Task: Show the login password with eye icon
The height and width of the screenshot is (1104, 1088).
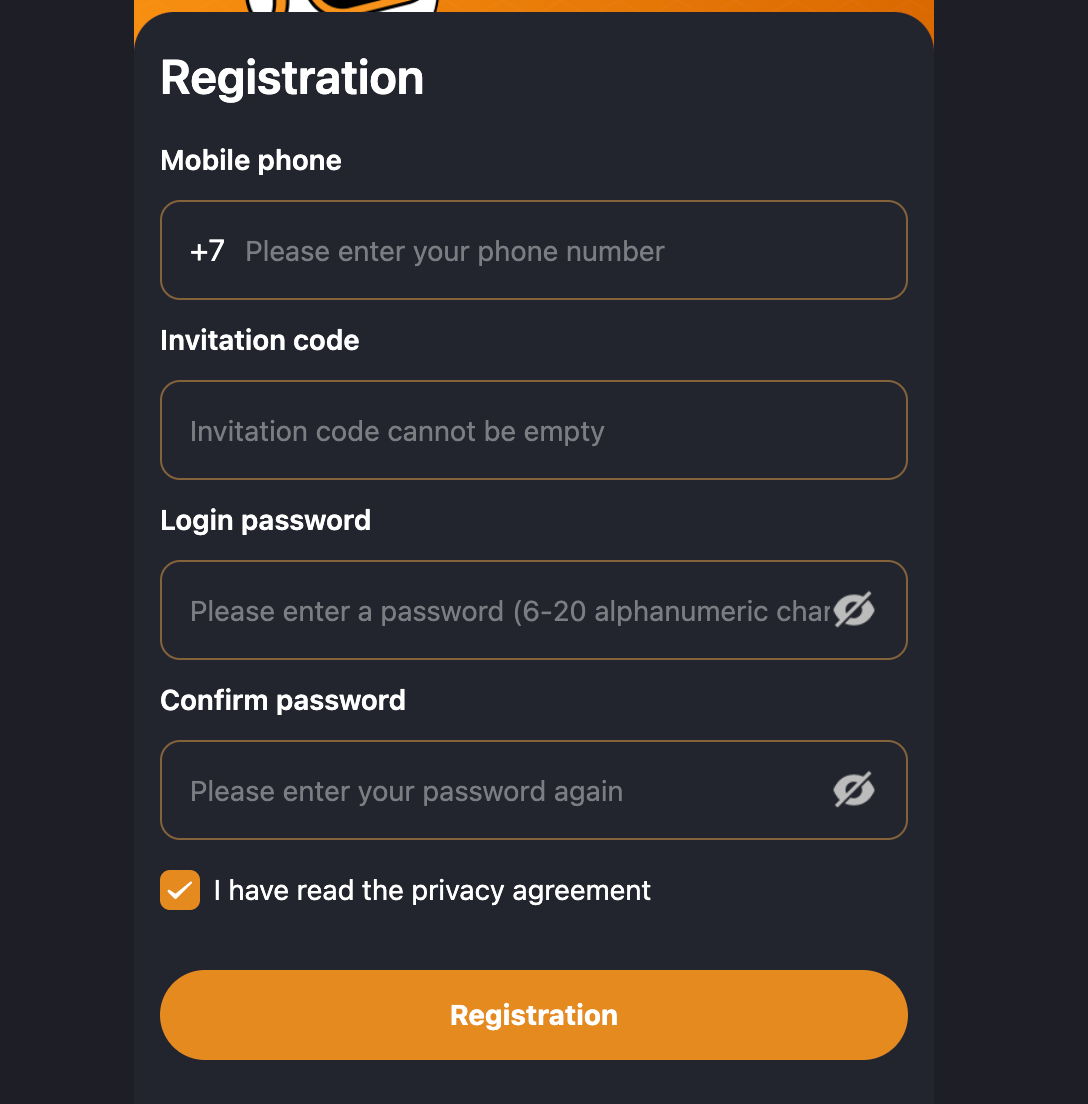Action: pos(854,610)
